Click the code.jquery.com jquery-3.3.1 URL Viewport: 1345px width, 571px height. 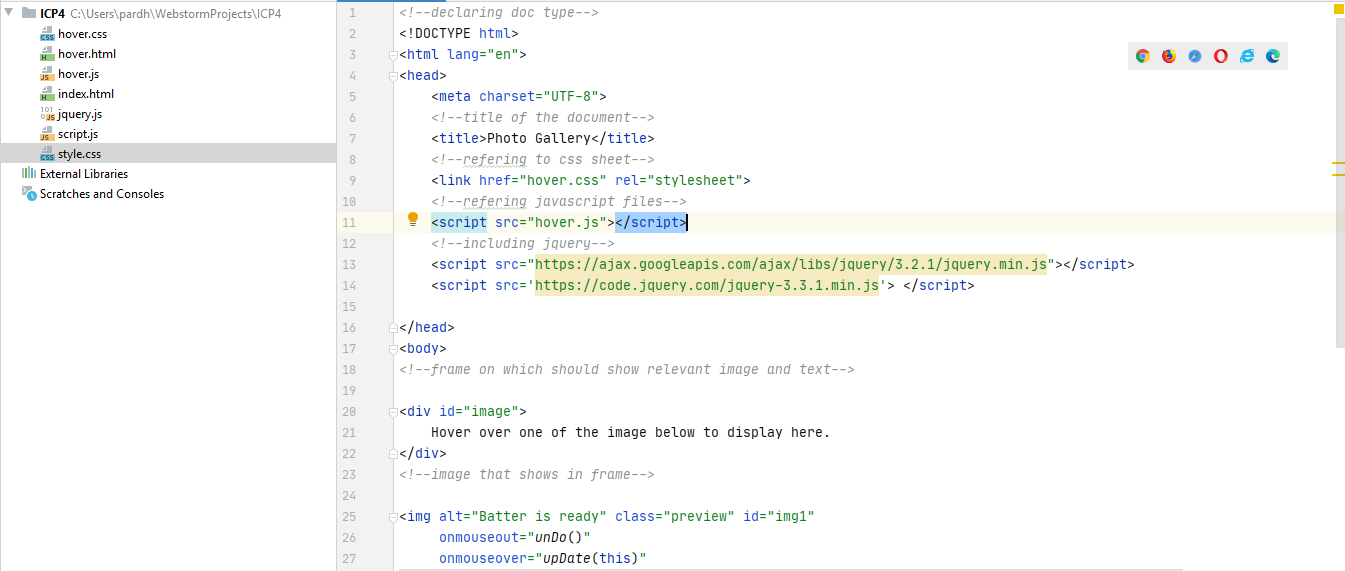[707, 285]
